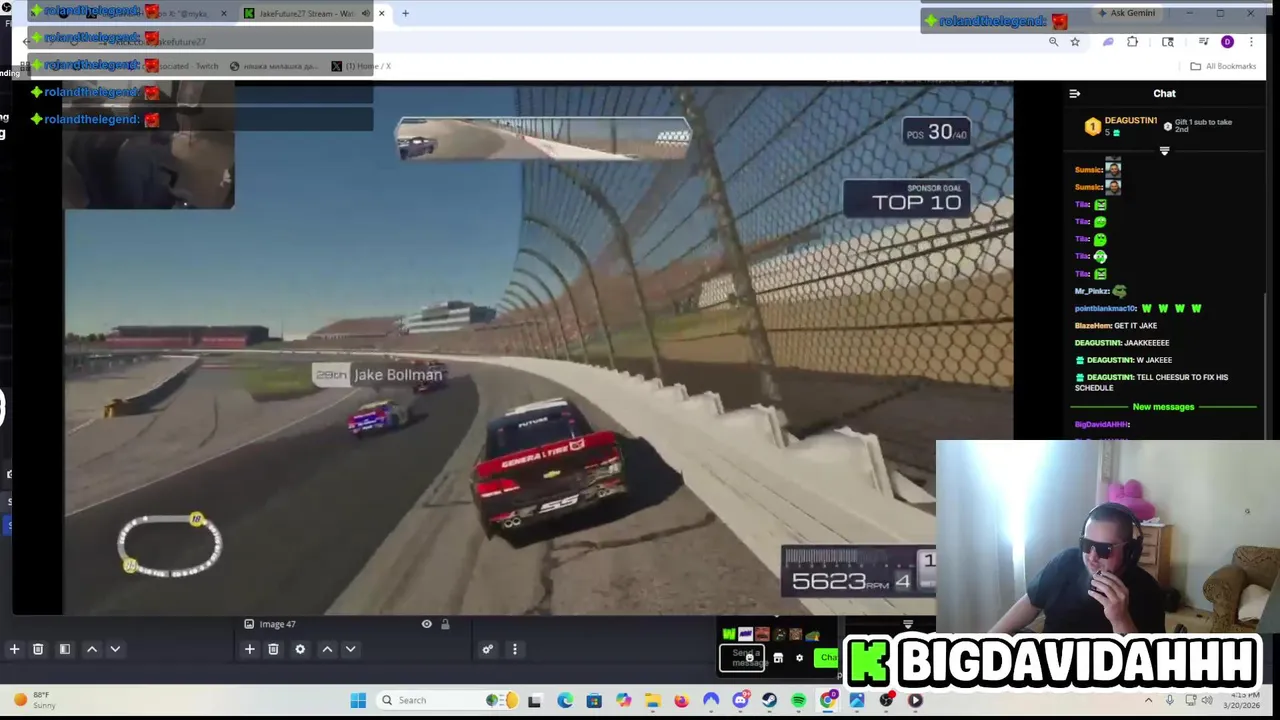This screenshot has height=720, width=1280.
Task: Move scene down with arrow
Action: click(115, 649)
